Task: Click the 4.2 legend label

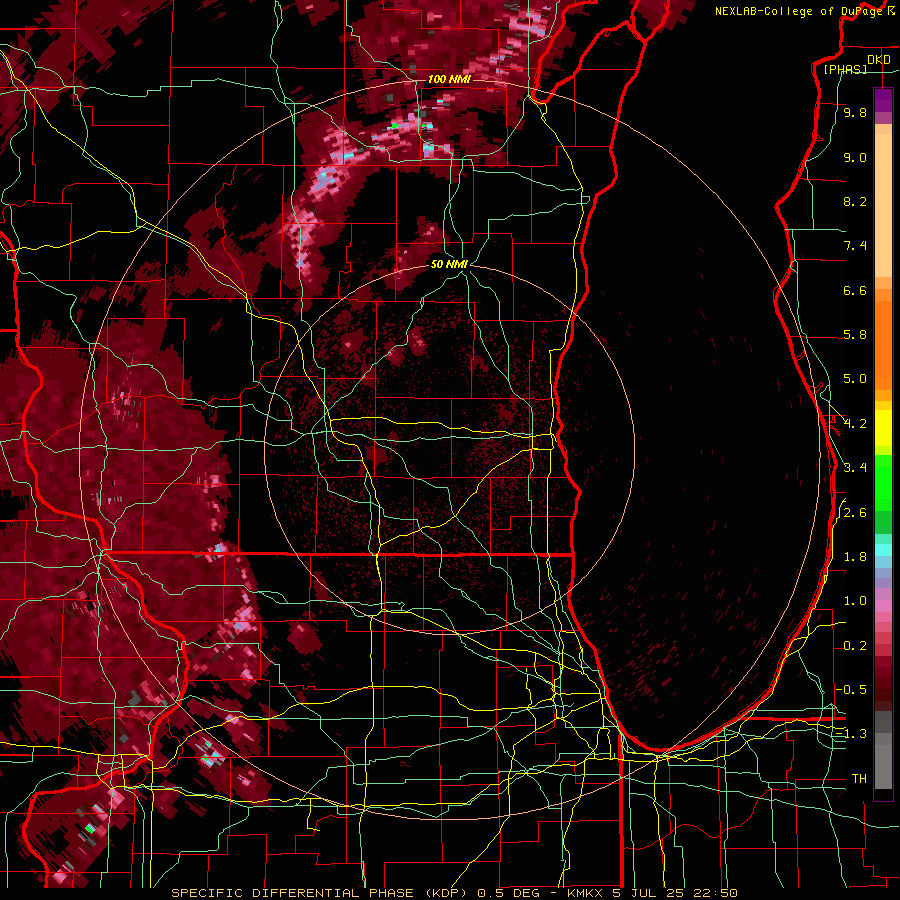Action: point(855,424)
